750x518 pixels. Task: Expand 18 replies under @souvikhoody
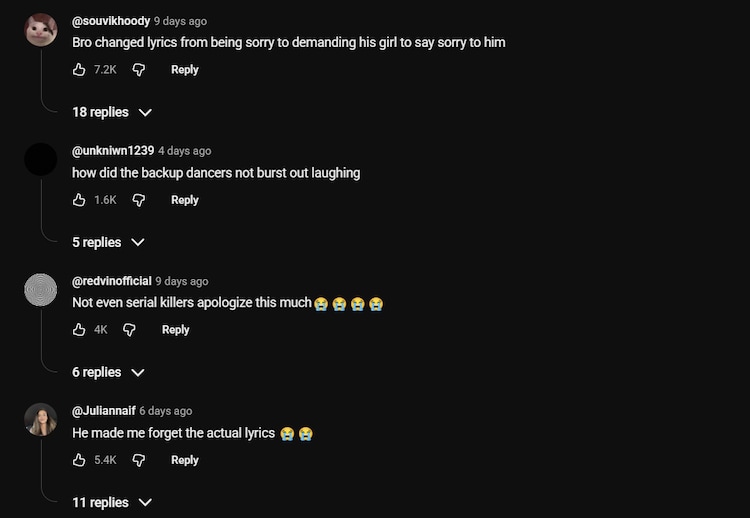[x=111, y=112]
